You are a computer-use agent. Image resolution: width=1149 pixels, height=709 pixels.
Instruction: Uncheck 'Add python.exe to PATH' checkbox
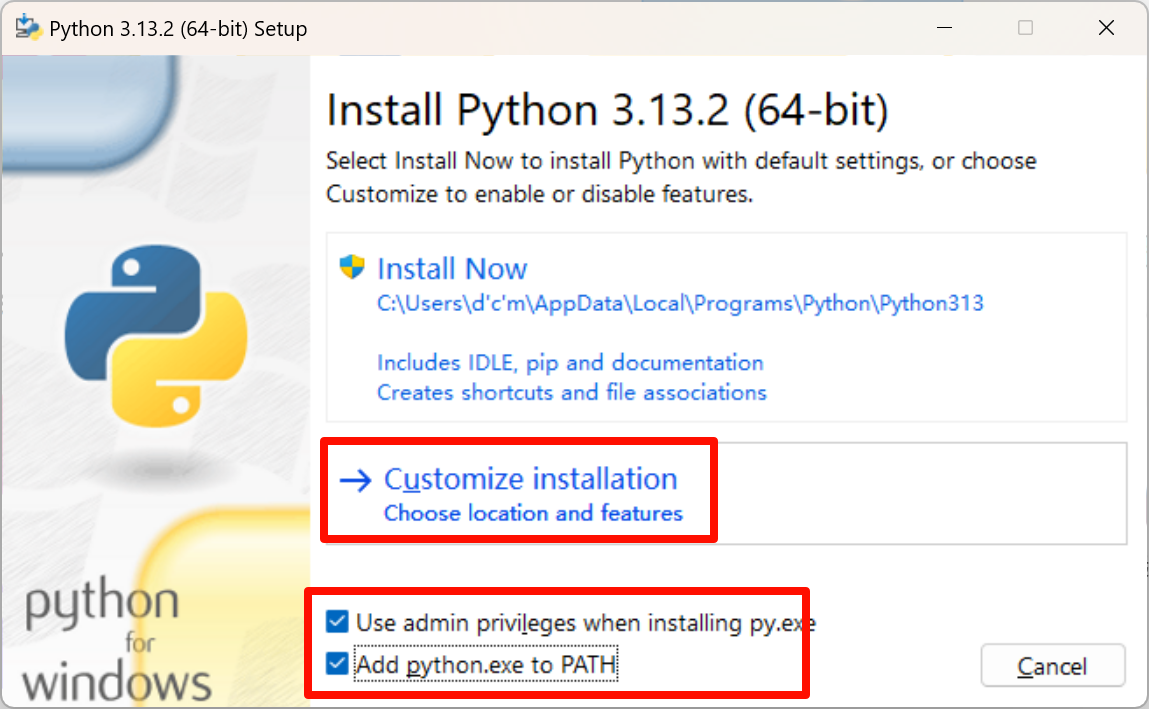click(x=337, y=663)
